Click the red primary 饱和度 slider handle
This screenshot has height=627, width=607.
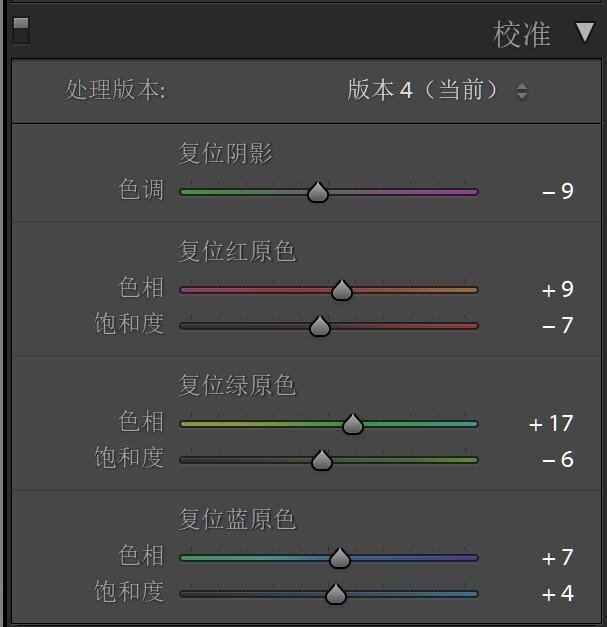point(320,326)
